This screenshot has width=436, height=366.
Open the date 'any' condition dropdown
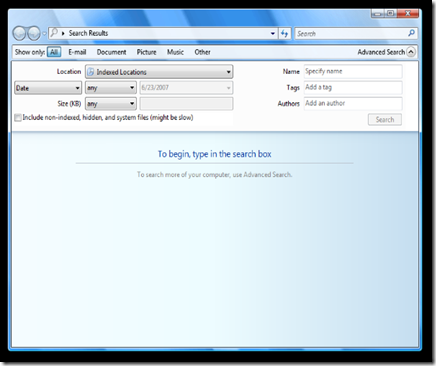pyautogui.click(x=111, y=88)
